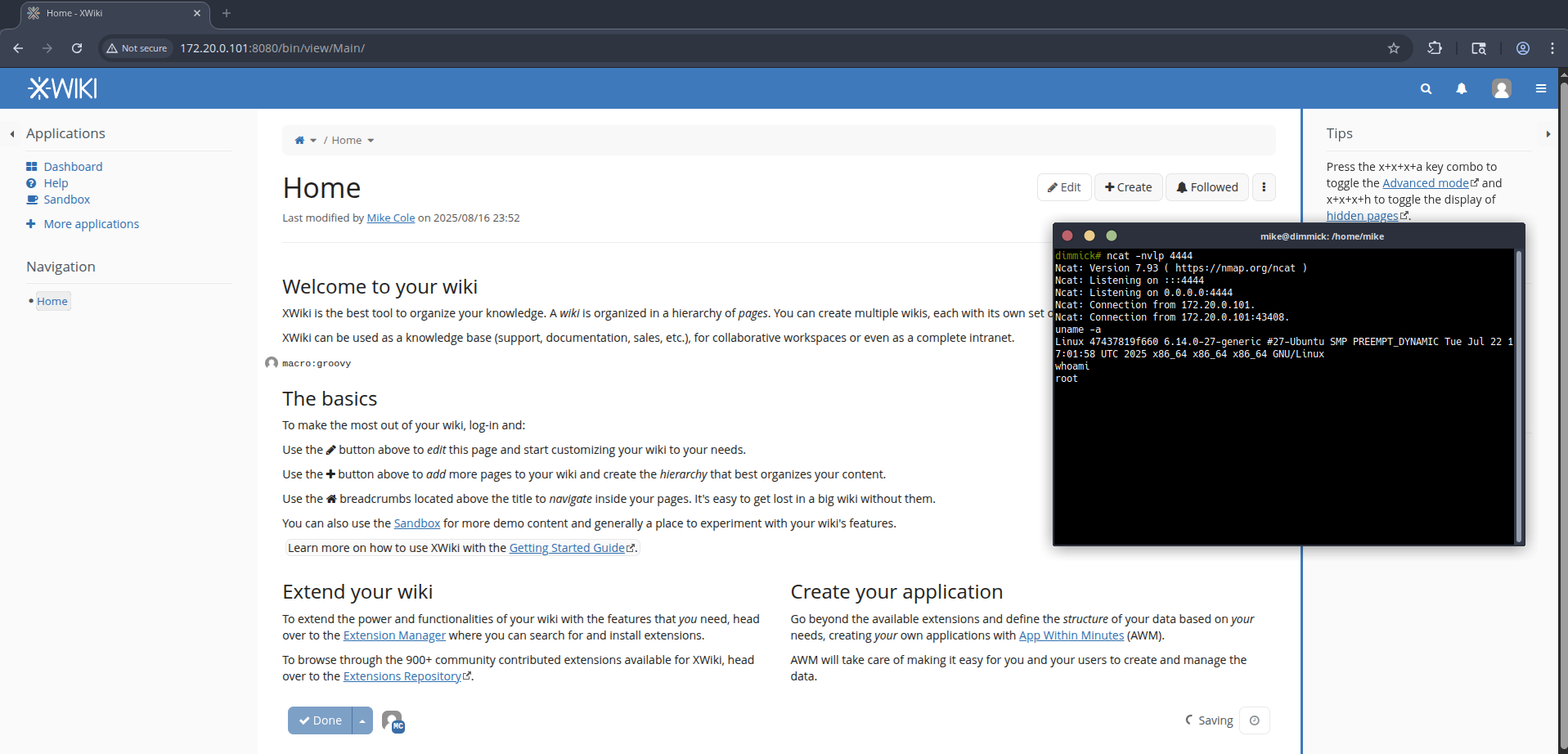Open the App Within Minutes link
1568x754 pixels.
pos(1072,635)
